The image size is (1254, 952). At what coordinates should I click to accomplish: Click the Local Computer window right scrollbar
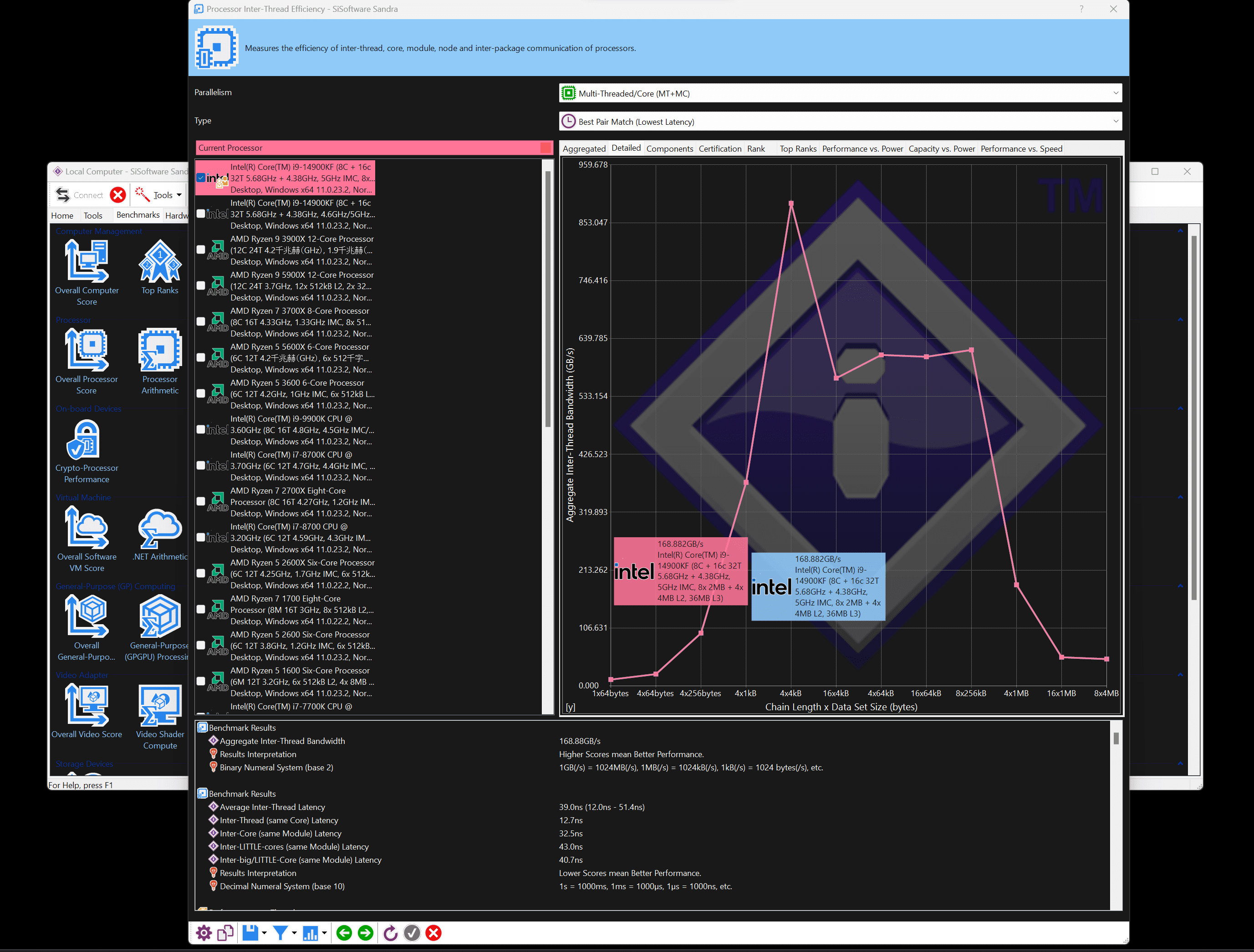1193,418
